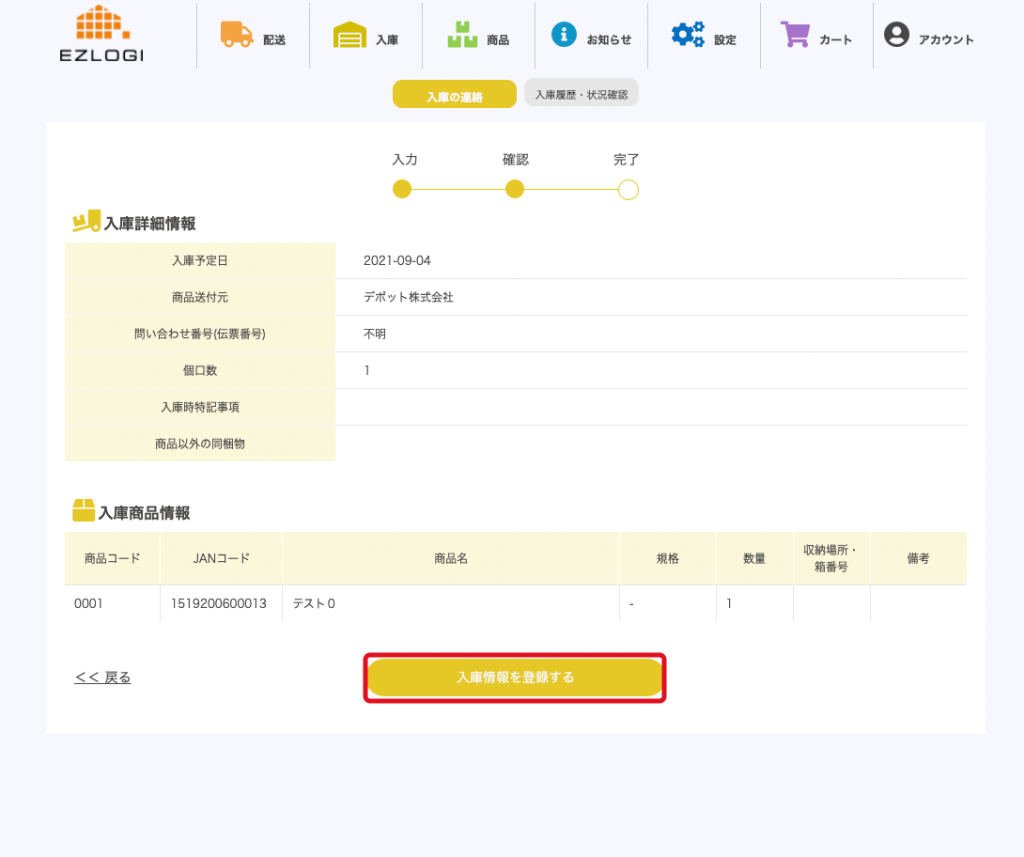Click JAN code 1519200600013 cell
The width and height of the screenshot is (1024, 857).
click(x=220, y=604)
